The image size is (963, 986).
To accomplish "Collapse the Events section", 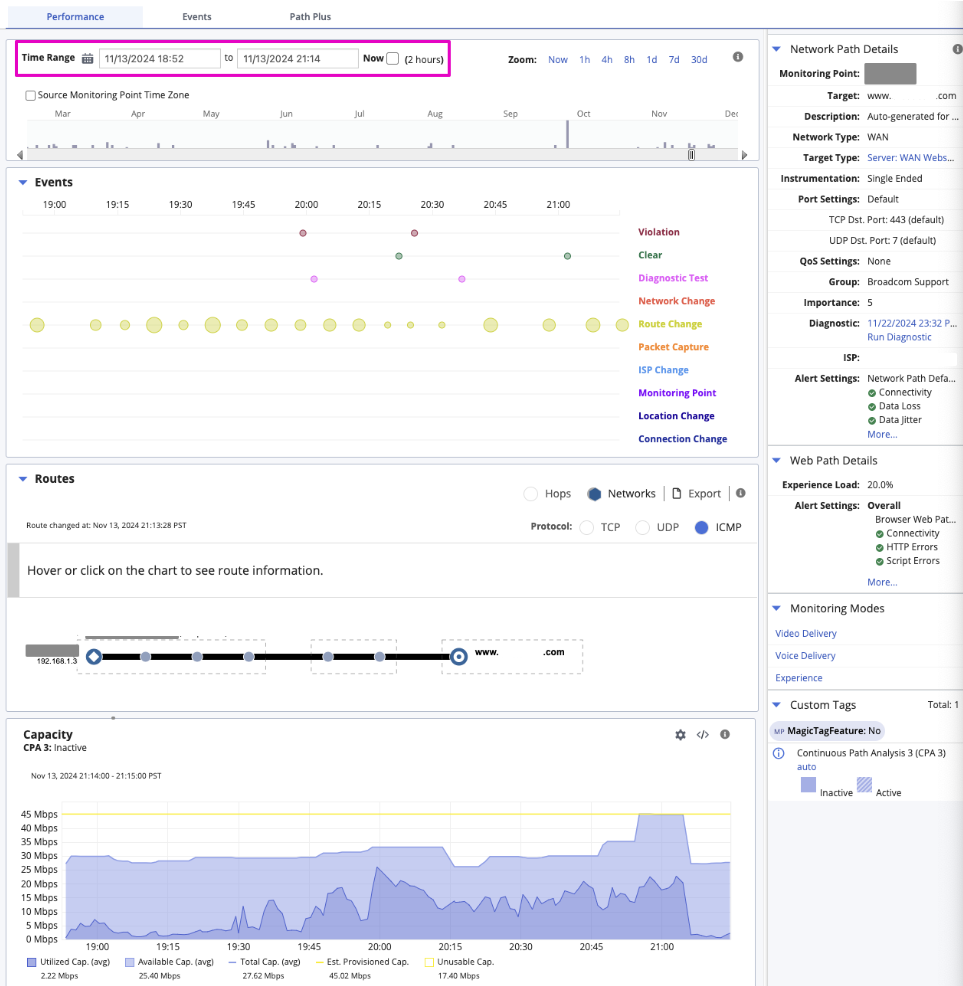I will pos(22,183).
